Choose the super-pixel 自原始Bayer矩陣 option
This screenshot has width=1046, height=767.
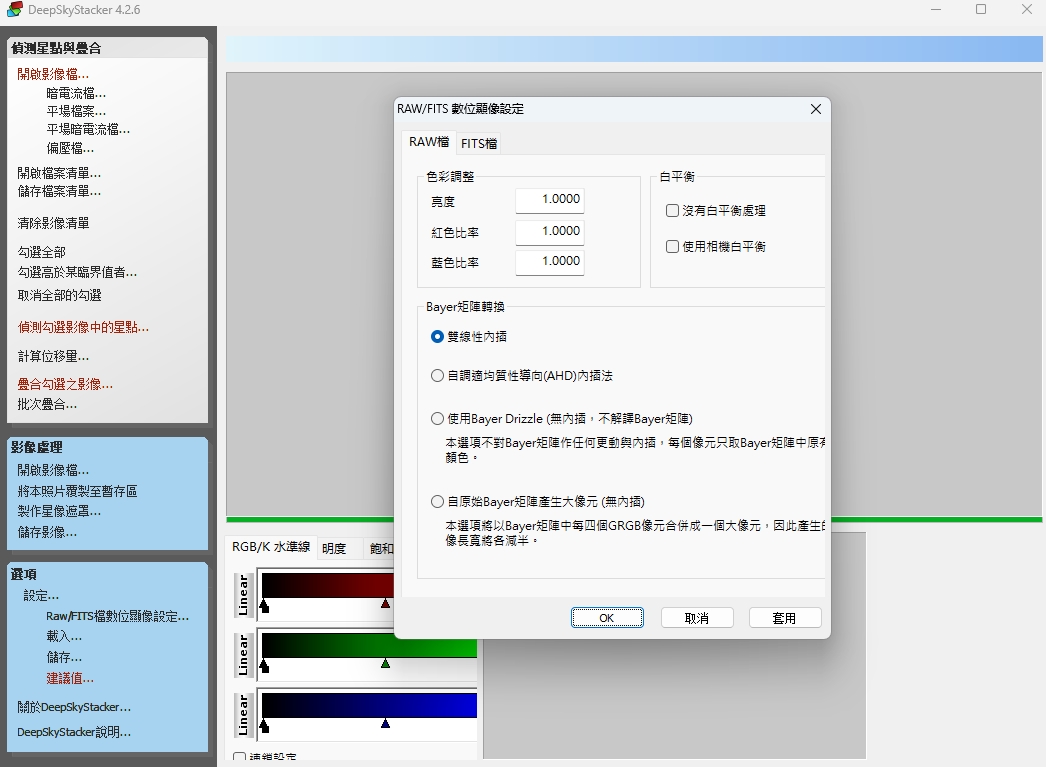pos(437,501)
